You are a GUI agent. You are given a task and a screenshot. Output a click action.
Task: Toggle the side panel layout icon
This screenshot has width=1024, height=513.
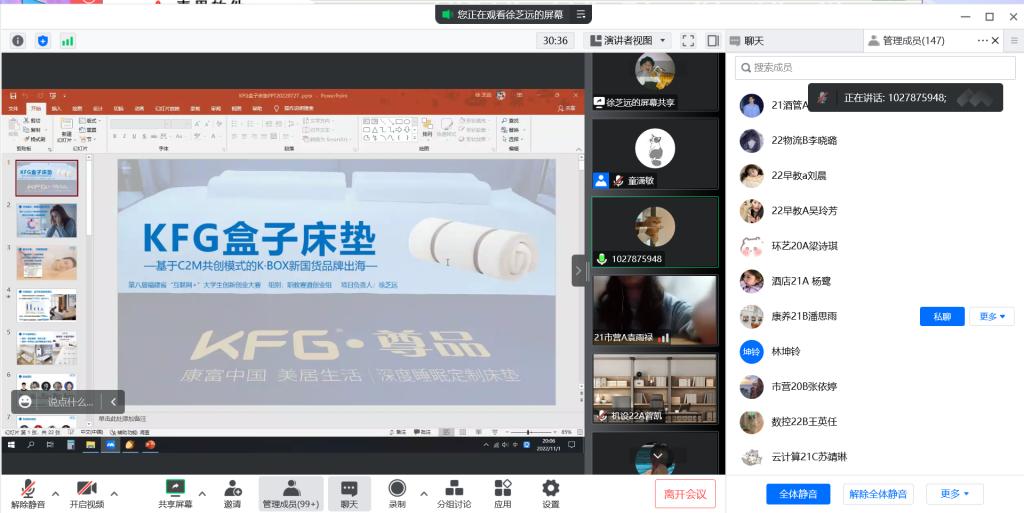point(712,41)
